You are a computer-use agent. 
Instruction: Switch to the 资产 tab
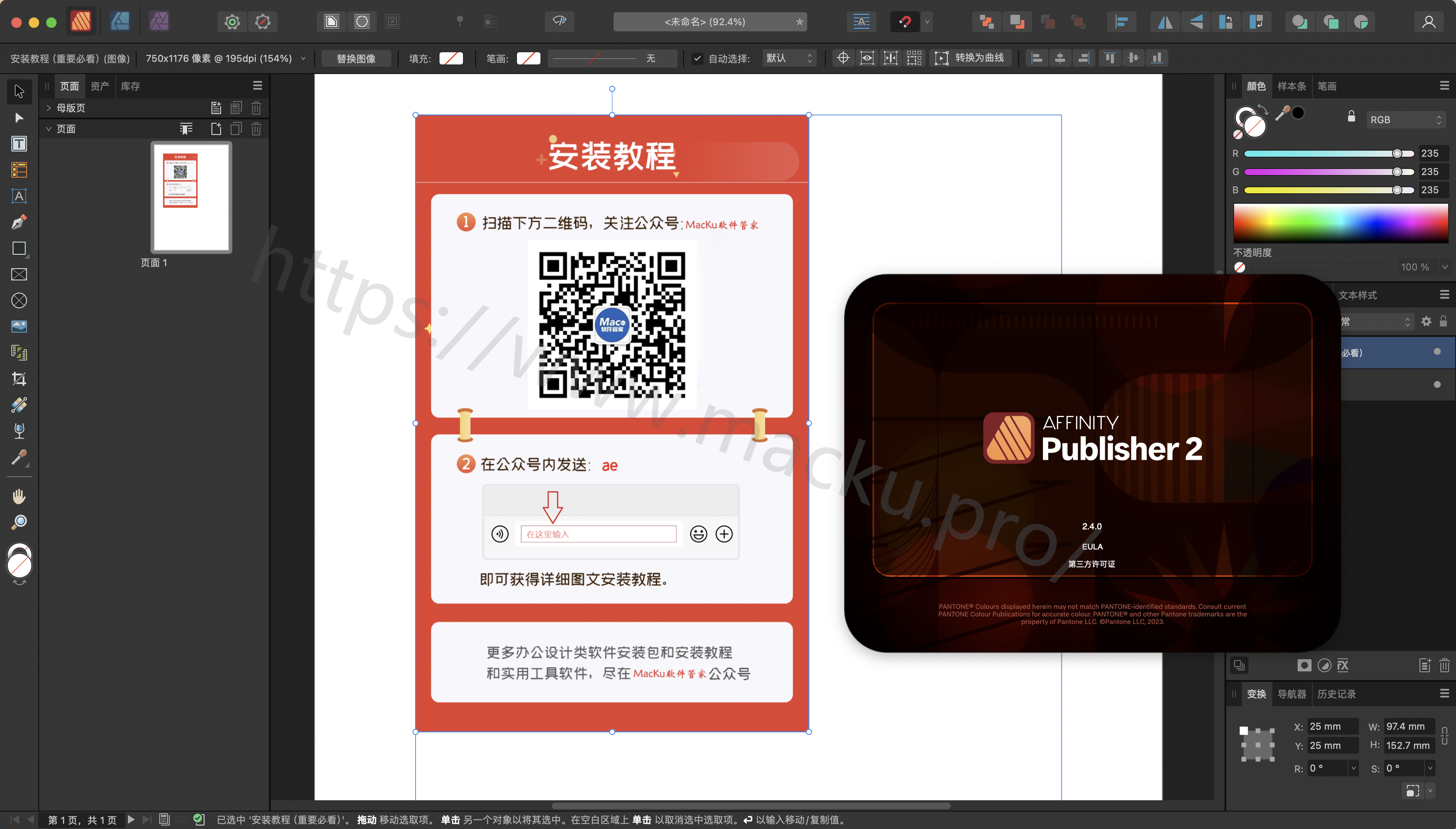100,86
